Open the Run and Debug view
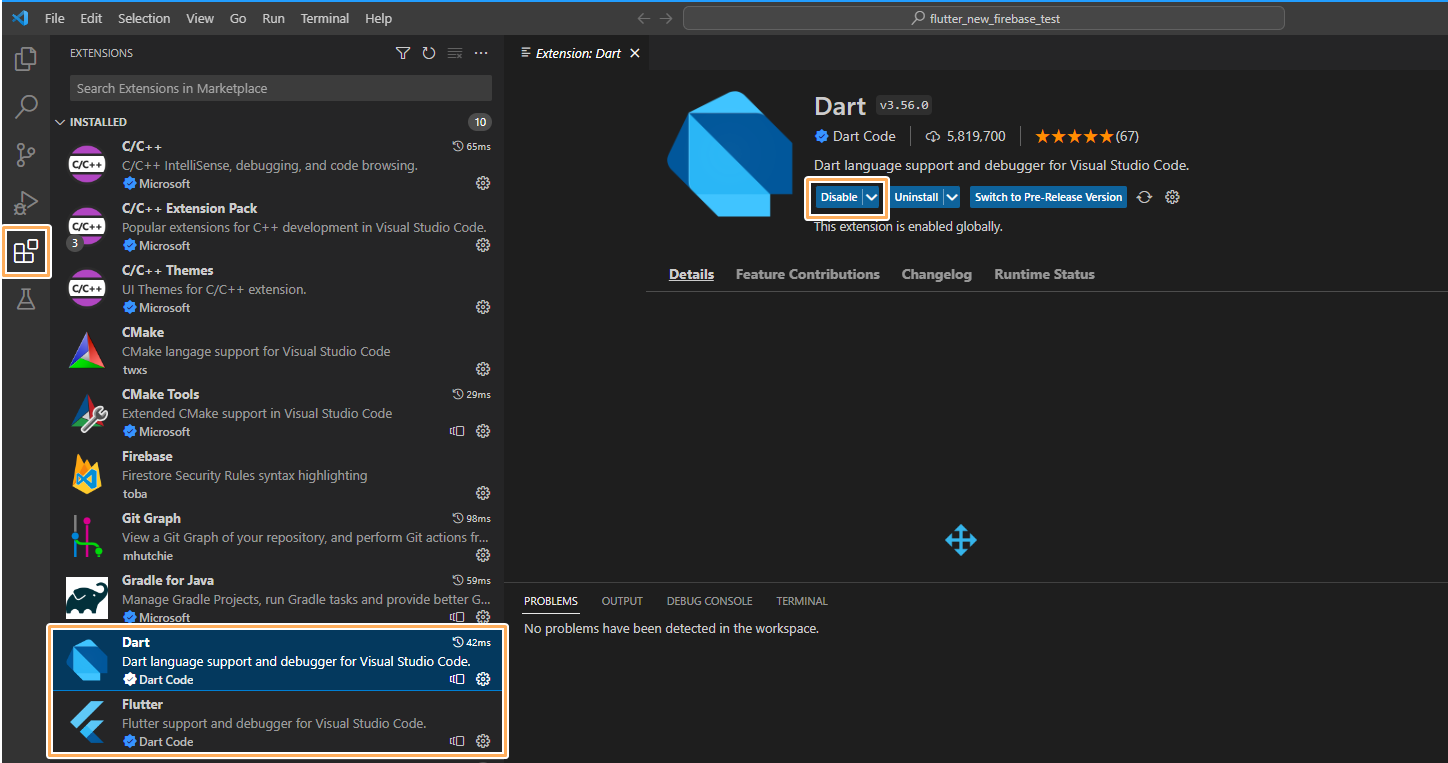Viewport: 1448px width, 763px height. (26, 203)
